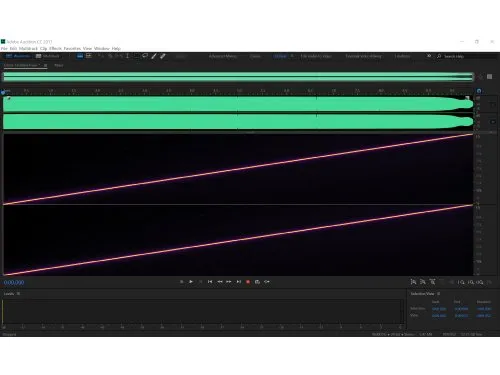Toggle Loop Playback in transport
The width and height of the screenshot is (500, 375).
coord(267,282)
